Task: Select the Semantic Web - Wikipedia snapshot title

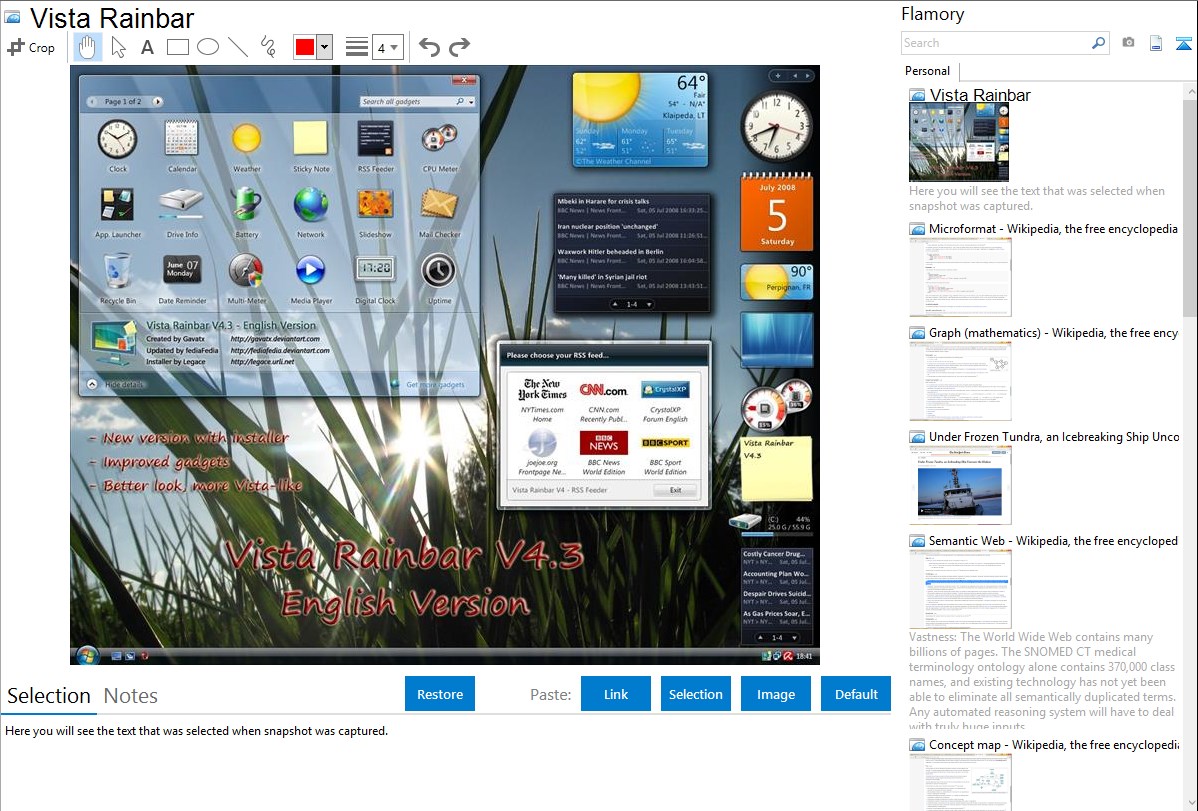Action: pyautogui.click(x=1053, y=540)
